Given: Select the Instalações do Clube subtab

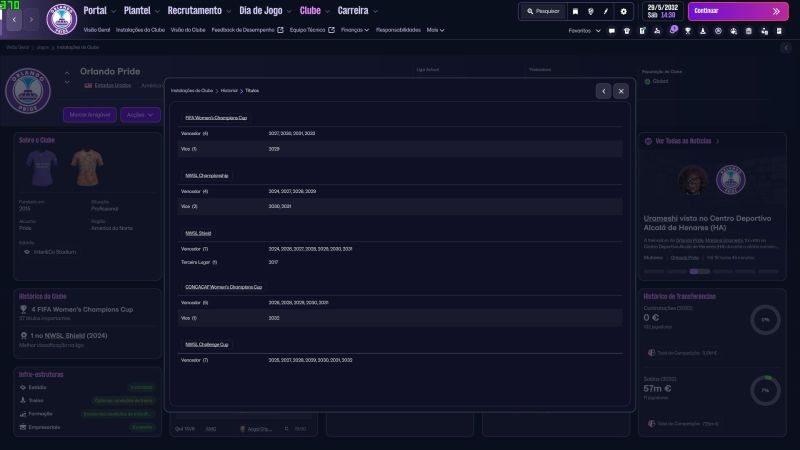Looking at the screenshot, I should [x=140, y=30].
